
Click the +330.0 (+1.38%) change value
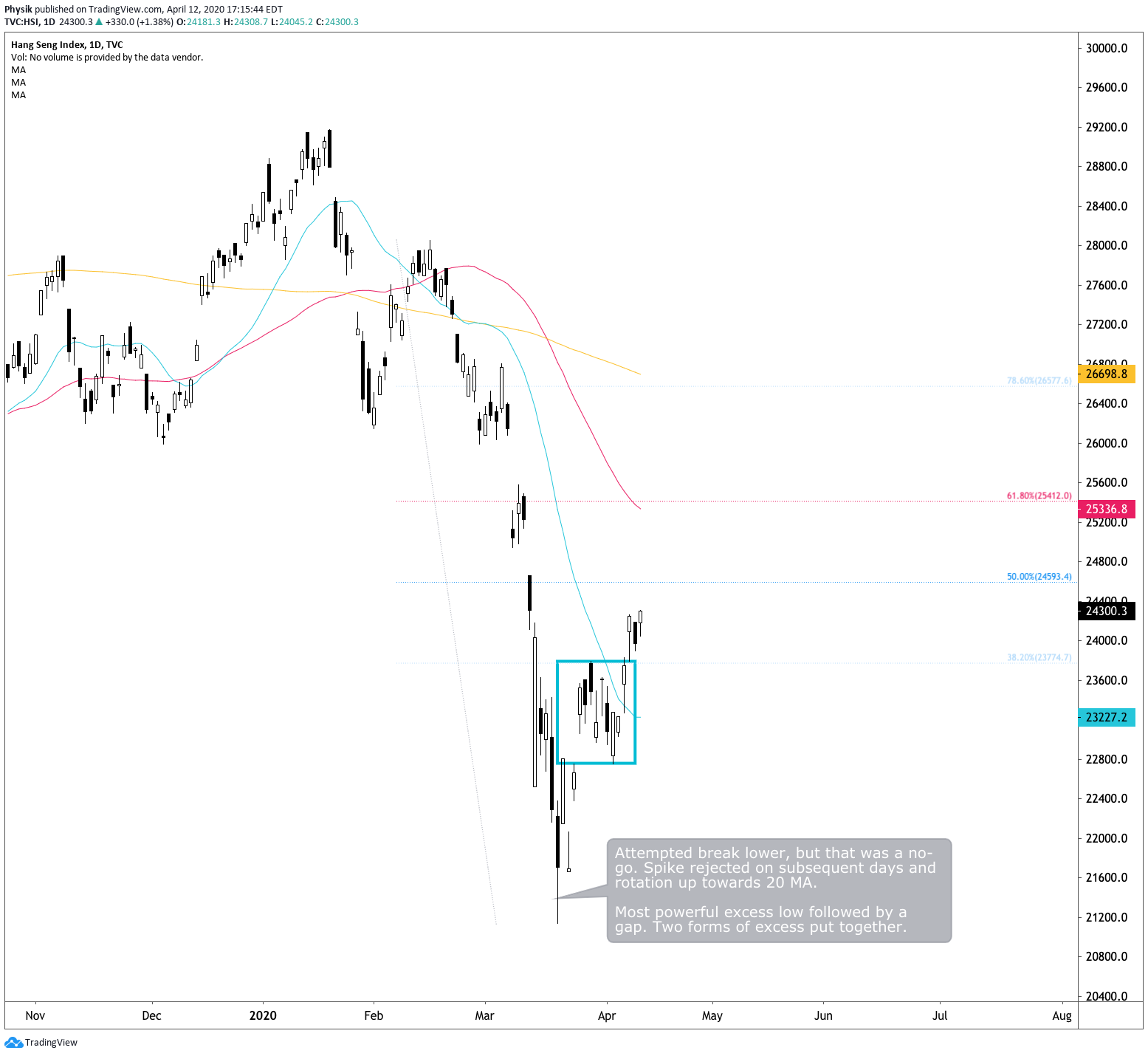pos(140,22)
